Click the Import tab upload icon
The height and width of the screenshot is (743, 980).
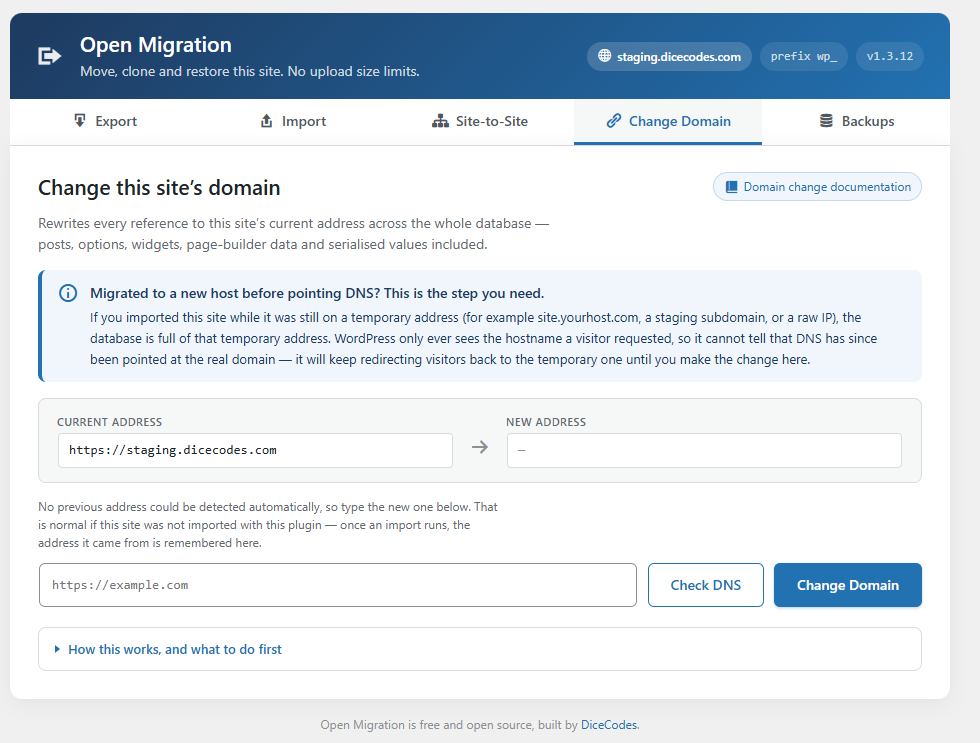pyautogui.click(x=266, y=121)
